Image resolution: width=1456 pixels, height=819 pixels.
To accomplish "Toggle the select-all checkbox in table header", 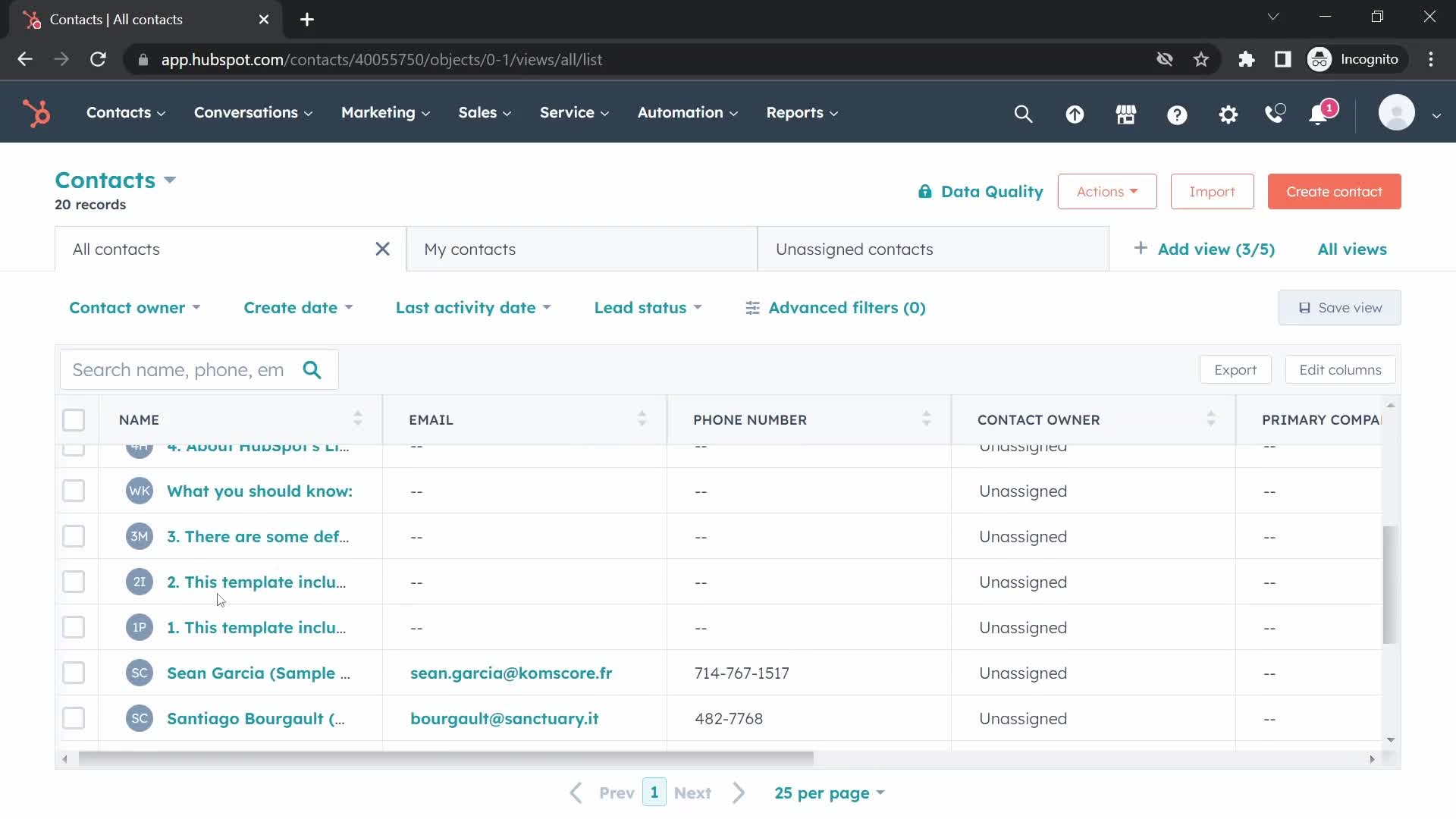I will pos(74,420).
